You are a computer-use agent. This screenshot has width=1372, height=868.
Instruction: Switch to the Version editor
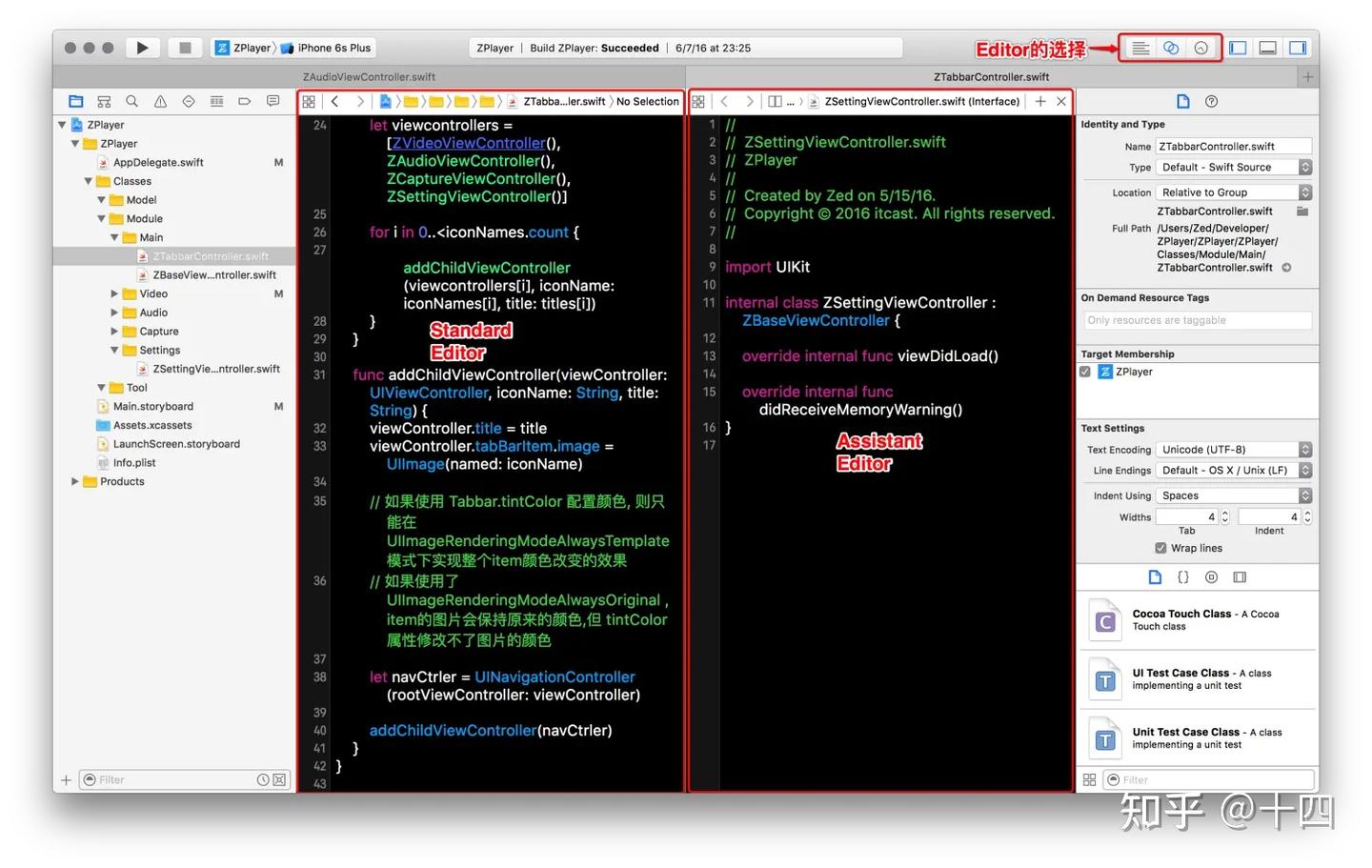1200,47
